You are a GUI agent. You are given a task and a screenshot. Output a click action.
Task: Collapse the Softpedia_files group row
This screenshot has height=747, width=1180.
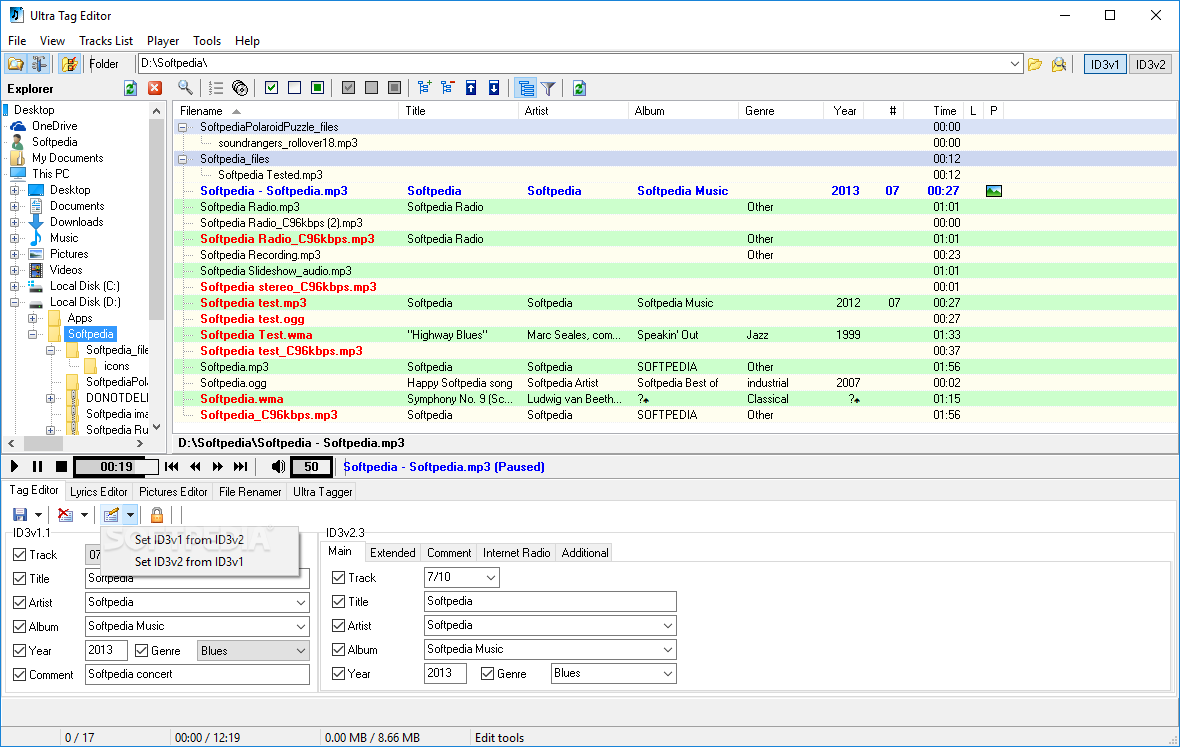pos(182,159)
